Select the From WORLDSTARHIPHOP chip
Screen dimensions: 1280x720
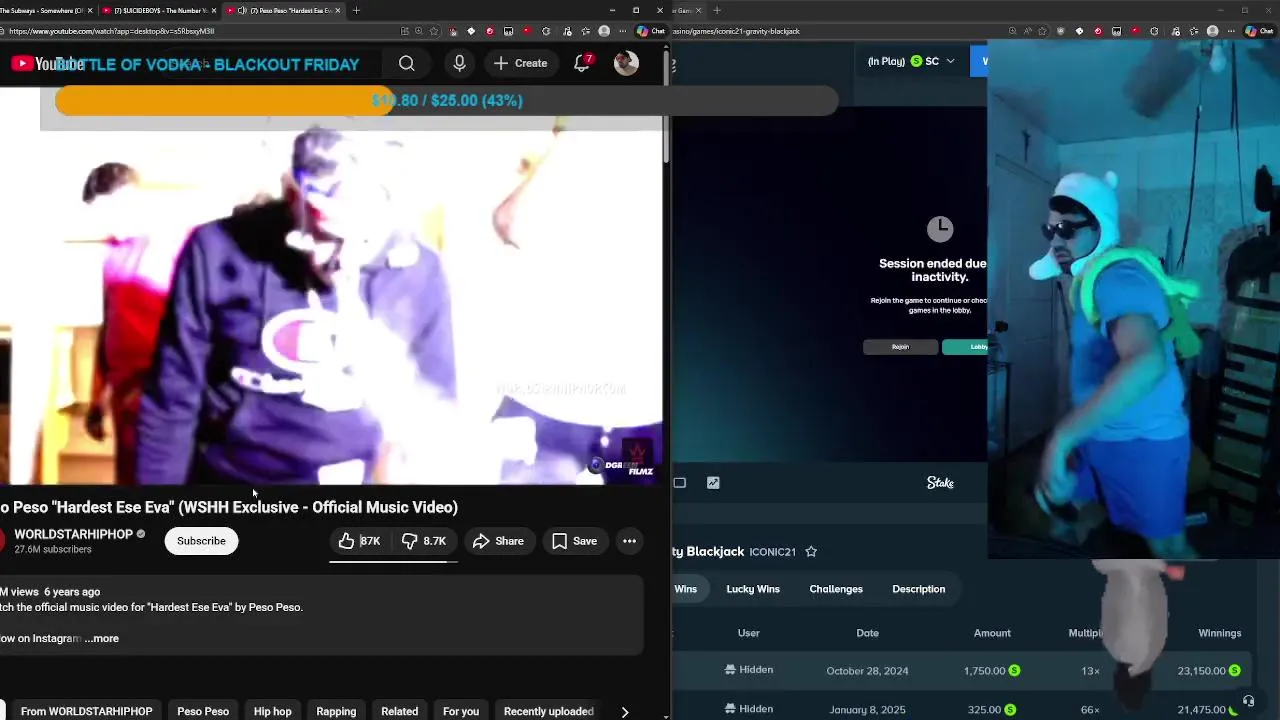click(86, 711)
